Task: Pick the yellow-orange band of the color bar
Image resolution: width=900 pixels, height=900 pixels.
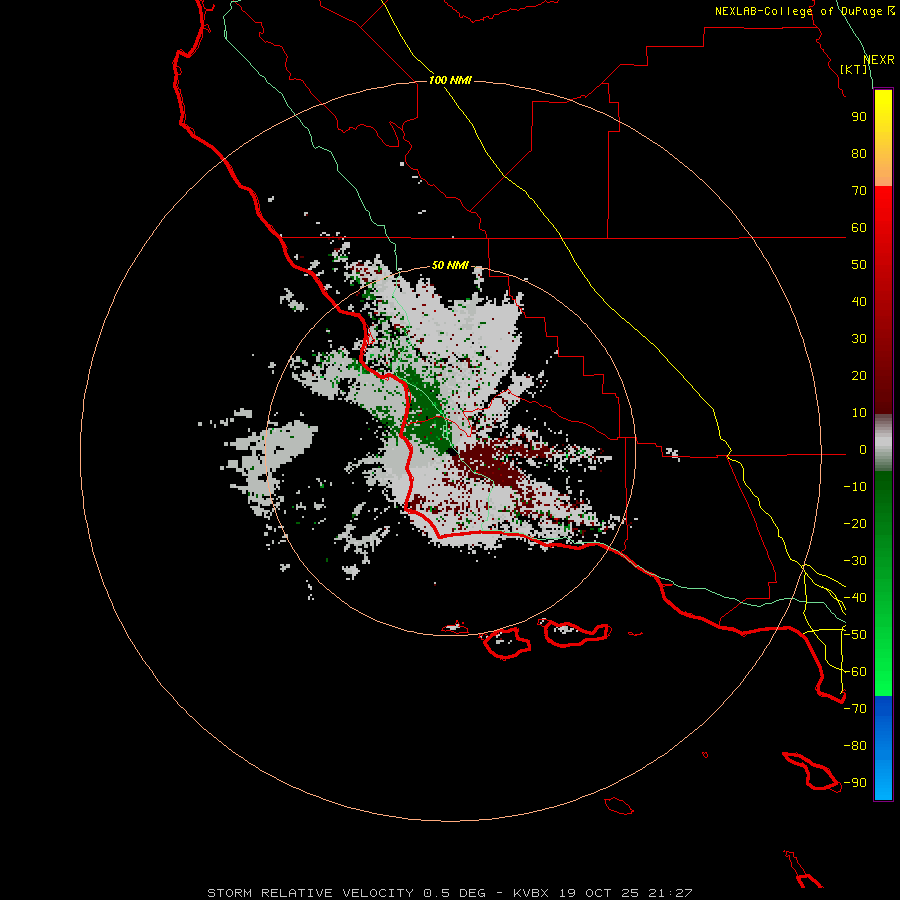Action: 883,138
